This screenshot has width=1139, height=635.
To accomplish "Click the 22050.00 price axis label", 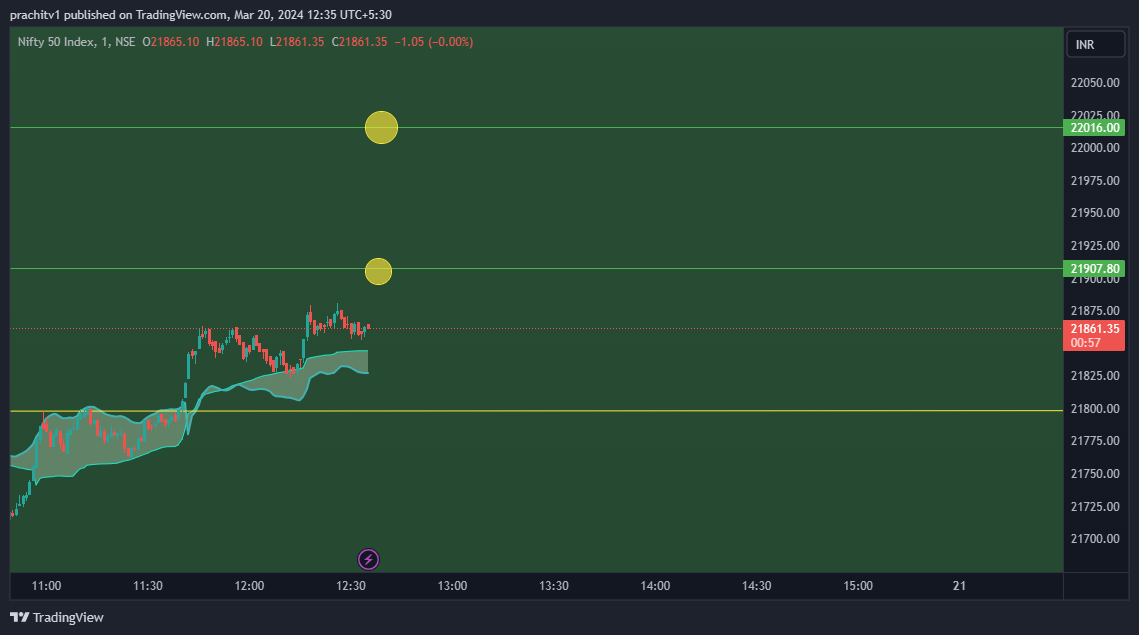I will pos(1095,83).
